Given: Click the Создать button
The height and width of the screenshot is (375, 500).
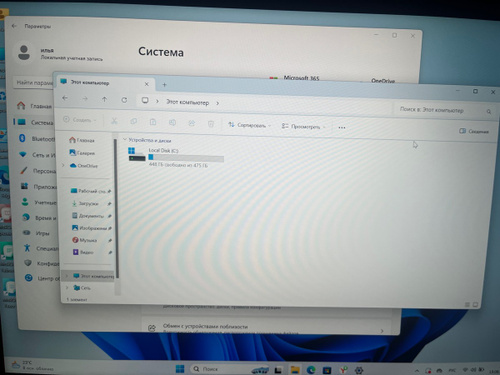Looking at the screenshot, I should [80, 120].
